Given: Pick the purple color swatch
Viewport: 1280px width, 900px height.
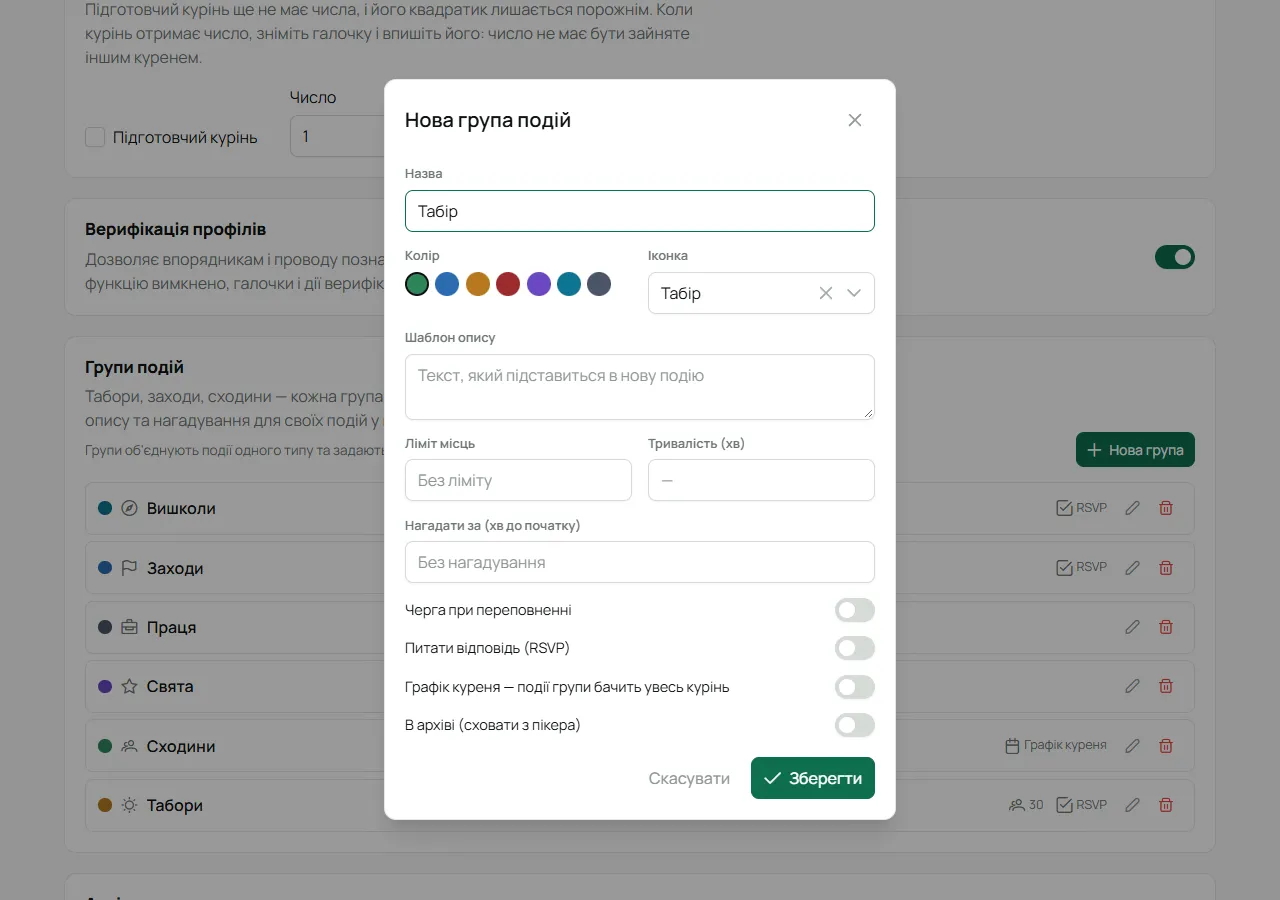Looking at the screenshot, I should click(x=539, y=284).
